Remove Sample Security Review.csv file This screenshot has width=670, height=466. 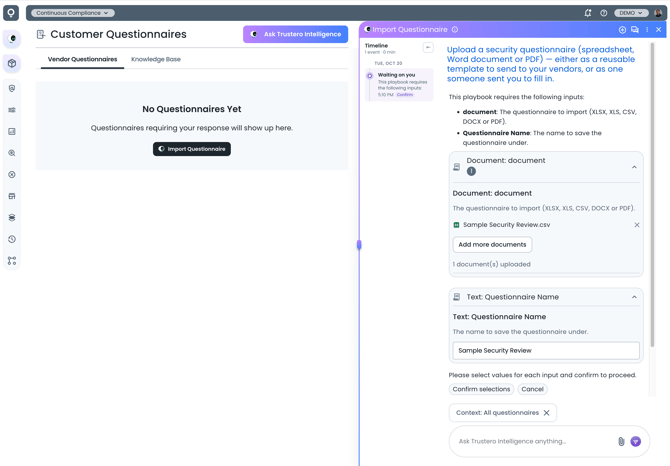point(637,225)
